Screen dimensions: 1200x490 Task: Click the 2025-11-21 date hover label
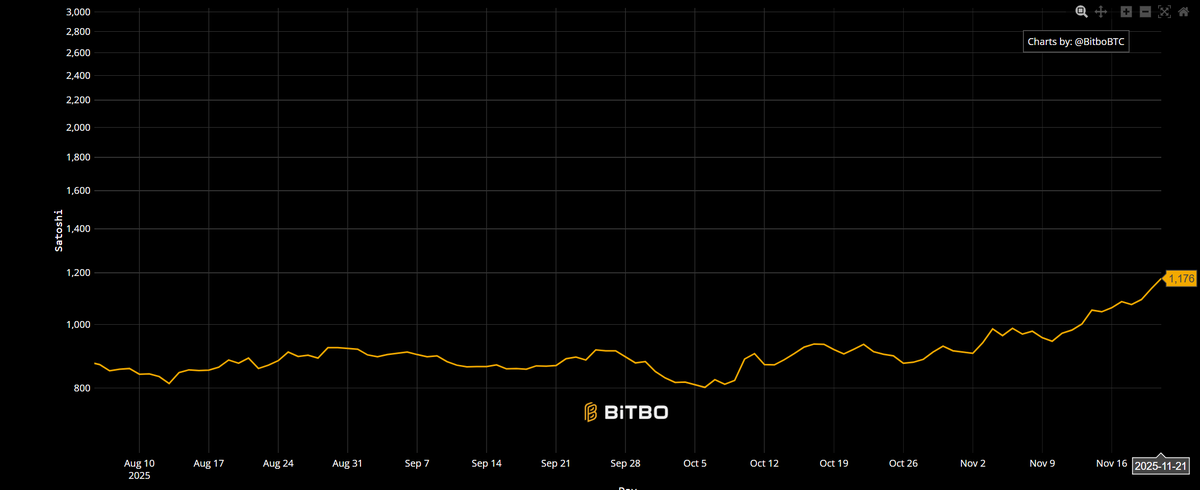(1161, 465)
